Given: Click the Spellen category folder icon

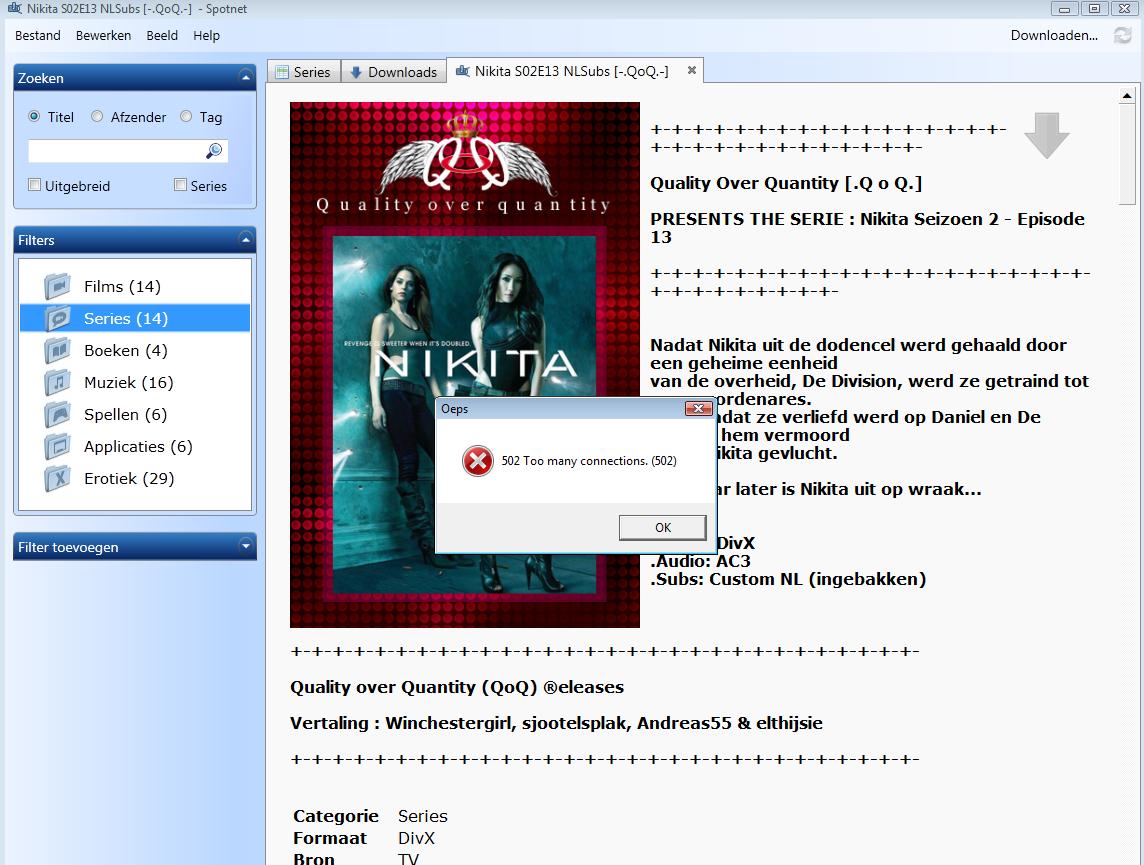Looking at the screenshot, I should (58, 414).
